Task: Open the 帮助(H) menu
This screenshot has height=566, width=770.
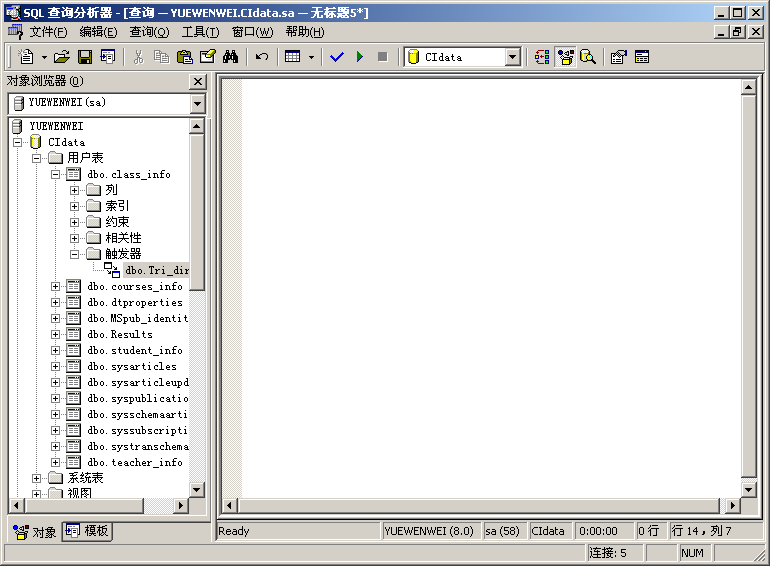Action: click(x=305, y=32)
